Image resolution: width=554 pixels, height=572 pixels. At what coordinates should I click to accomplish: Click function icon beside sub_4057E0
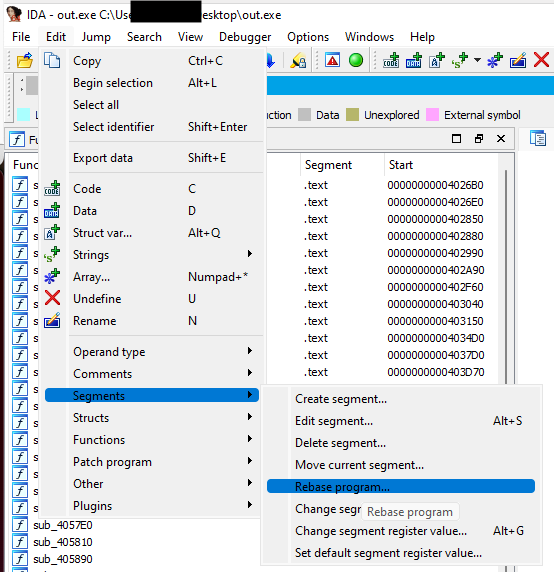coord(20,525)
